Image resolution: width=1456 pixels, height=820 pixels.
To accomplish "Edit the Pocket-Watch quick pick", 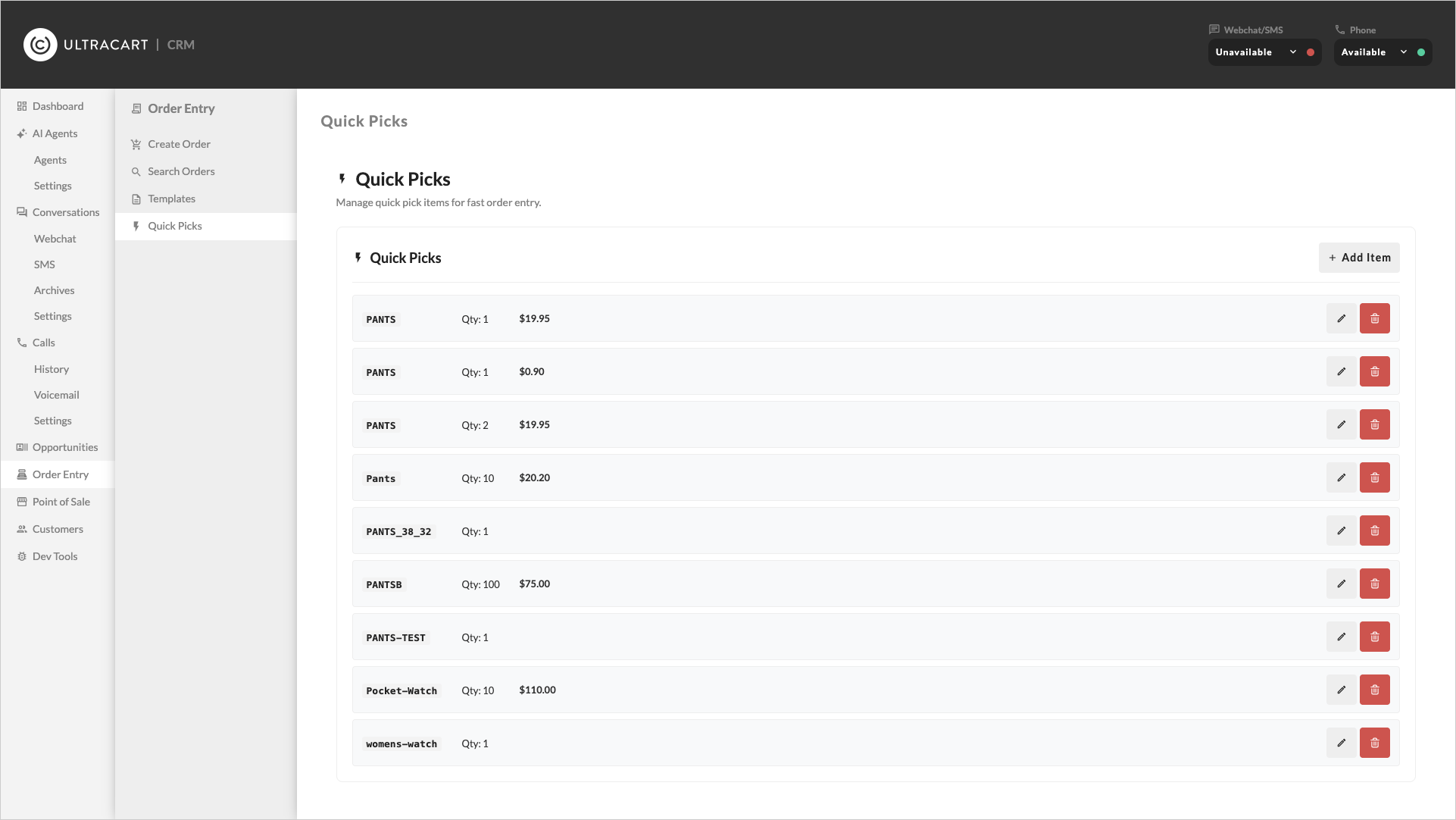I will tap(1341, 690).
